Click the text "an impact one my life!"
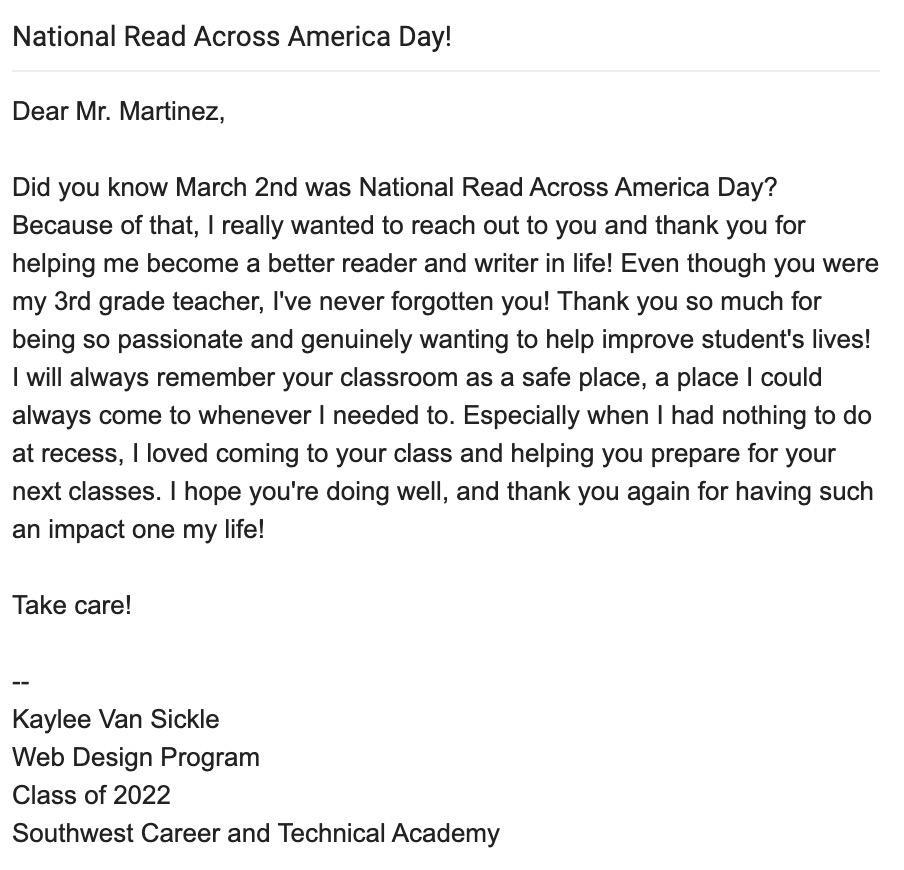This screenshot has width=904, height=870. click(138, 529)
